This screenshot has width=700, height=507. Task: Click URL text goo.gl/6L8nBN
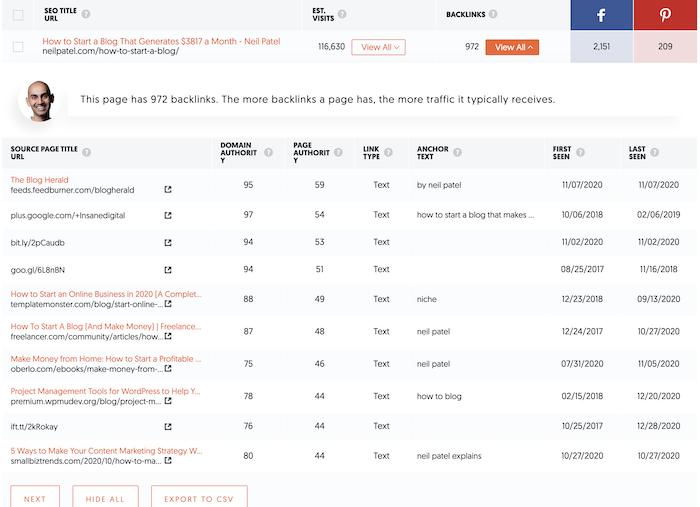tap(38, 270)
